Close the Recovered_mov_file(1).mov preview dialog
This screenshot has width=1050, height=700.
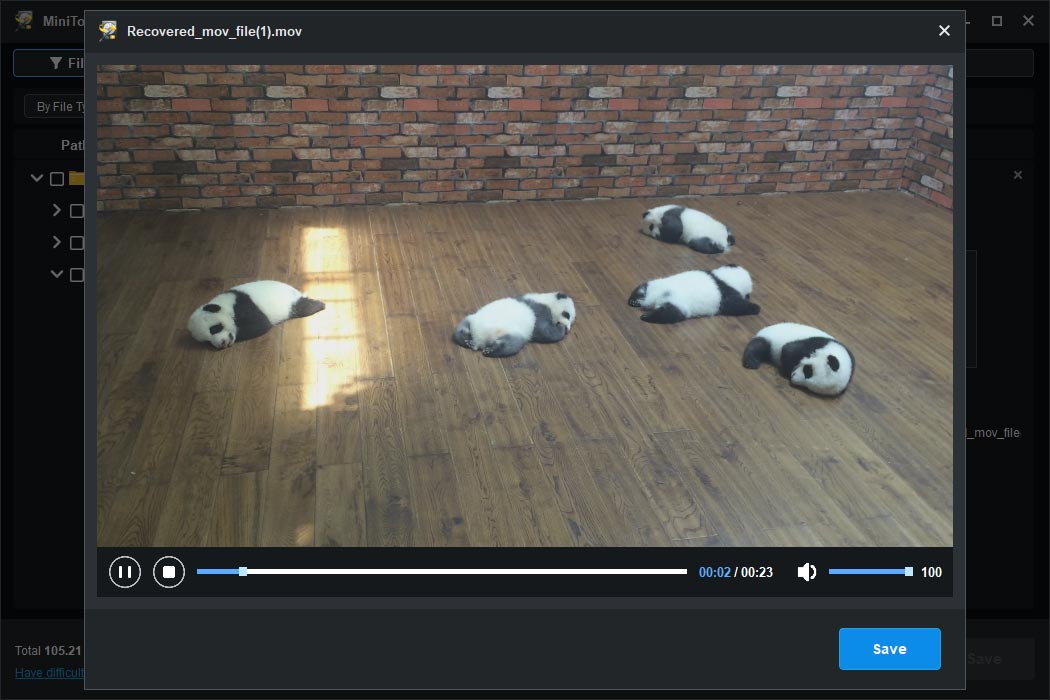pos(944,31)
